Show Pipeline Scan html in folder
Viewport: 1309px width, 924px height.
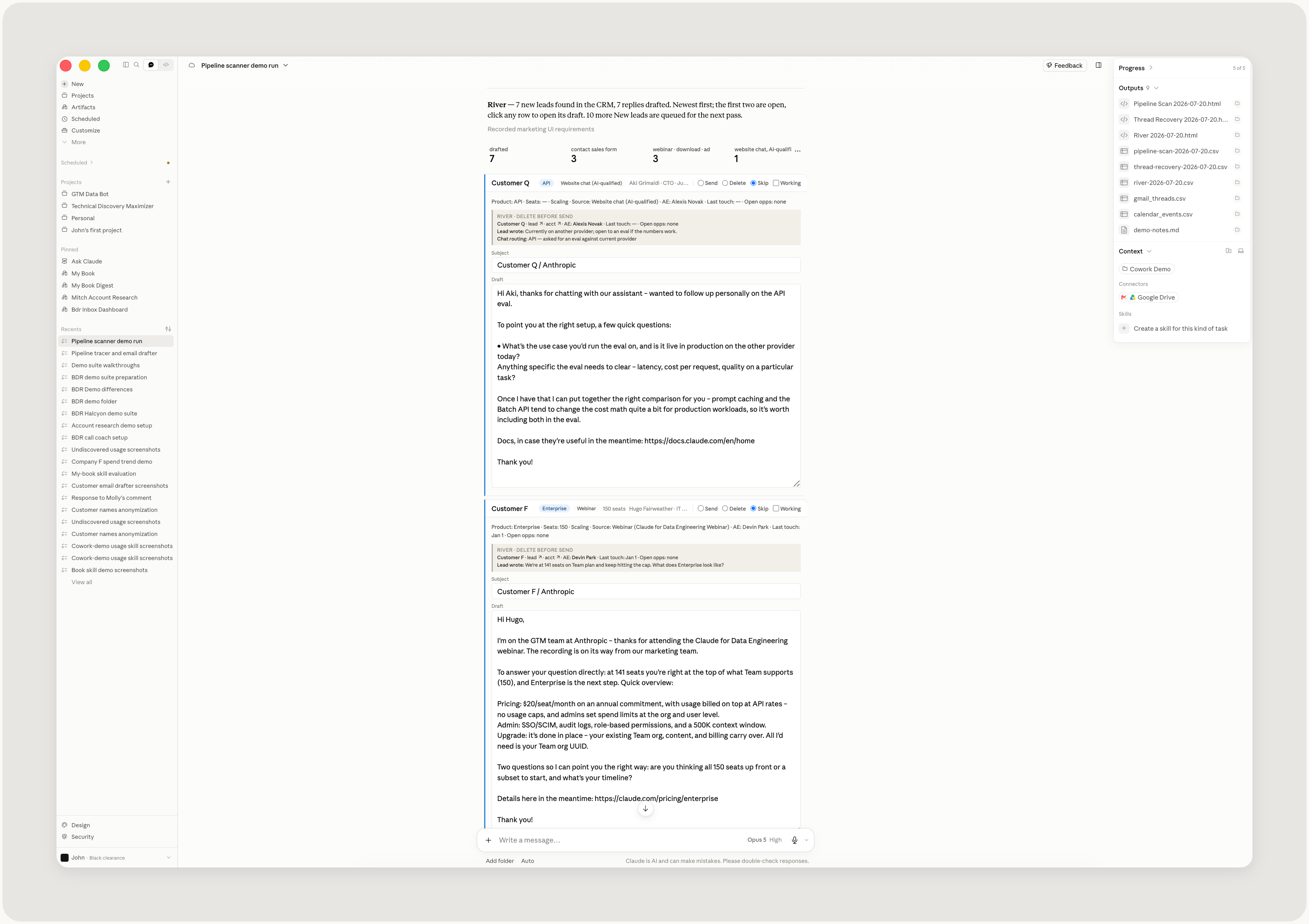click(x=1238, y=104)
